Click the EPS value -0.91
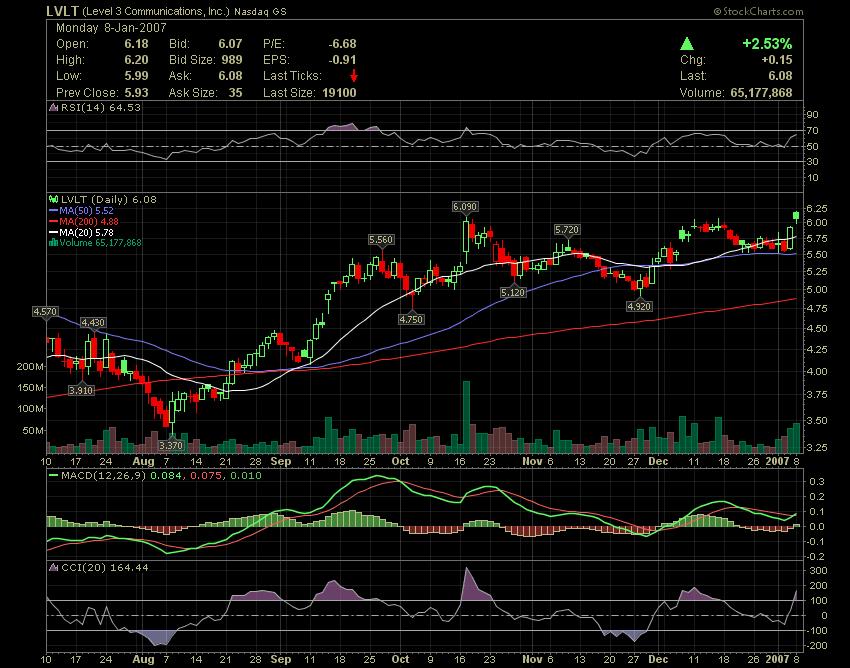The image size is (850, 668). tap(343, 60)
